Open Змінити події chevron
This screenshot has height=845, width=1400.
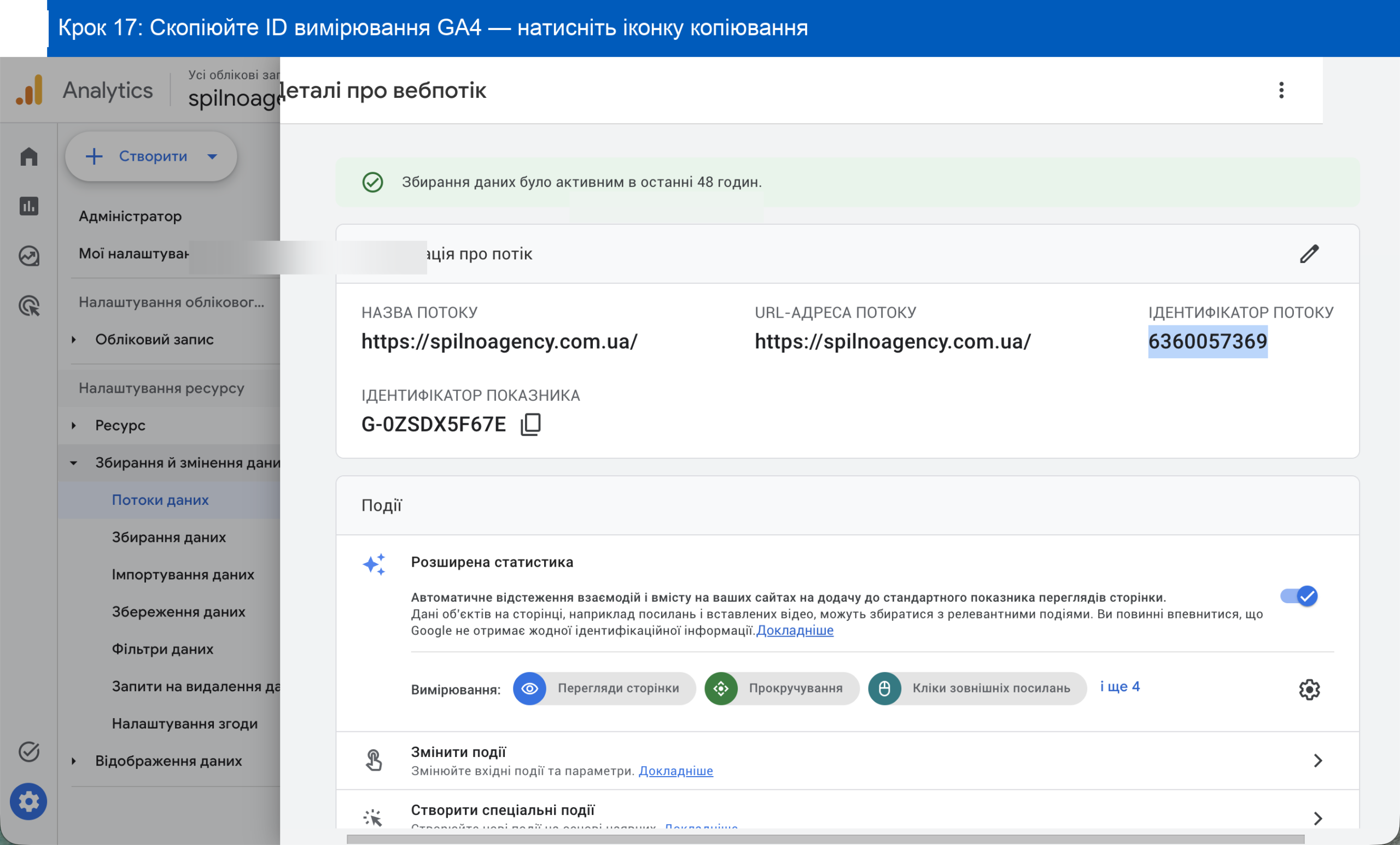(1317, 760)
